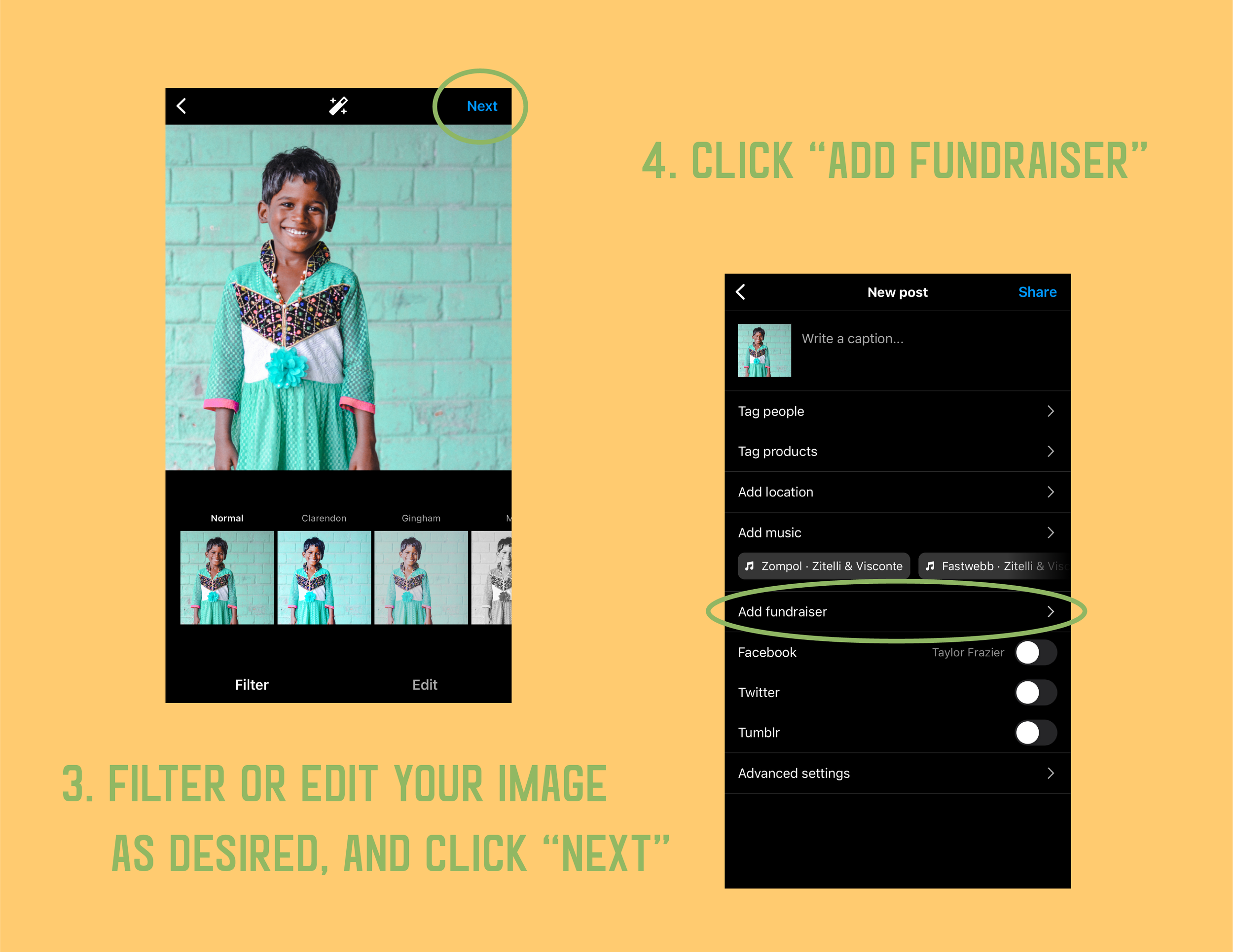Select the Fastwebb music suggestion chip
This screenshot has height=952, width=1233.
(x=994, y=566)
